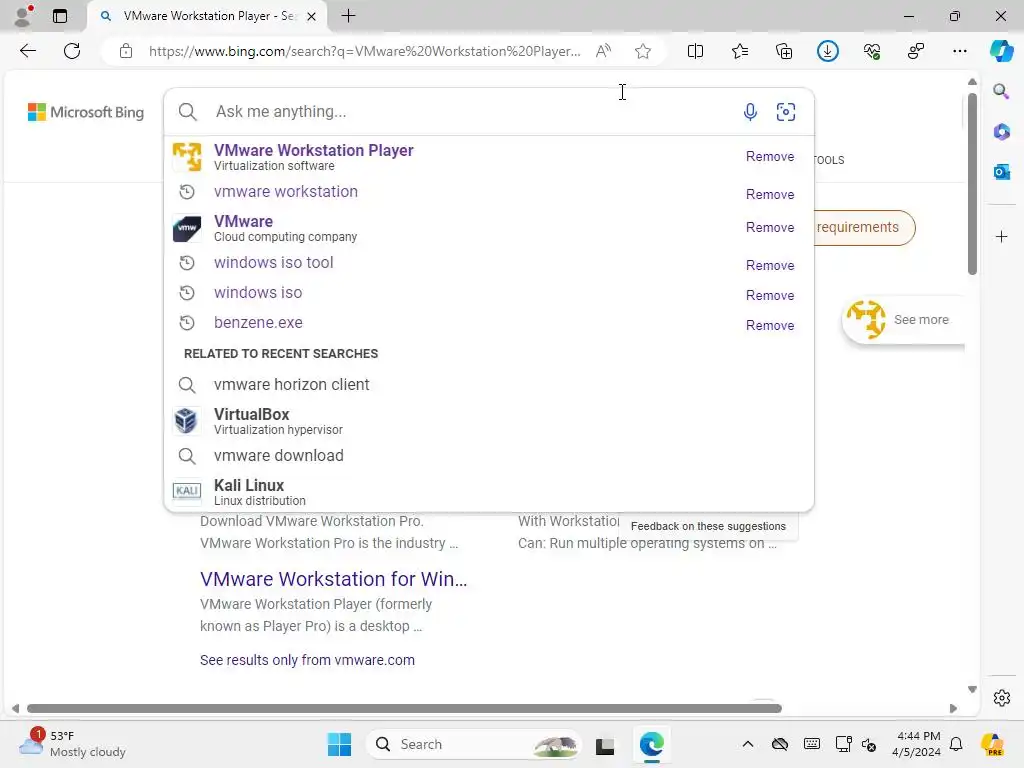The height and width of the screenshot is (768, 1024).
Task: Open the Favorites list
Action: tap(740, 51)
